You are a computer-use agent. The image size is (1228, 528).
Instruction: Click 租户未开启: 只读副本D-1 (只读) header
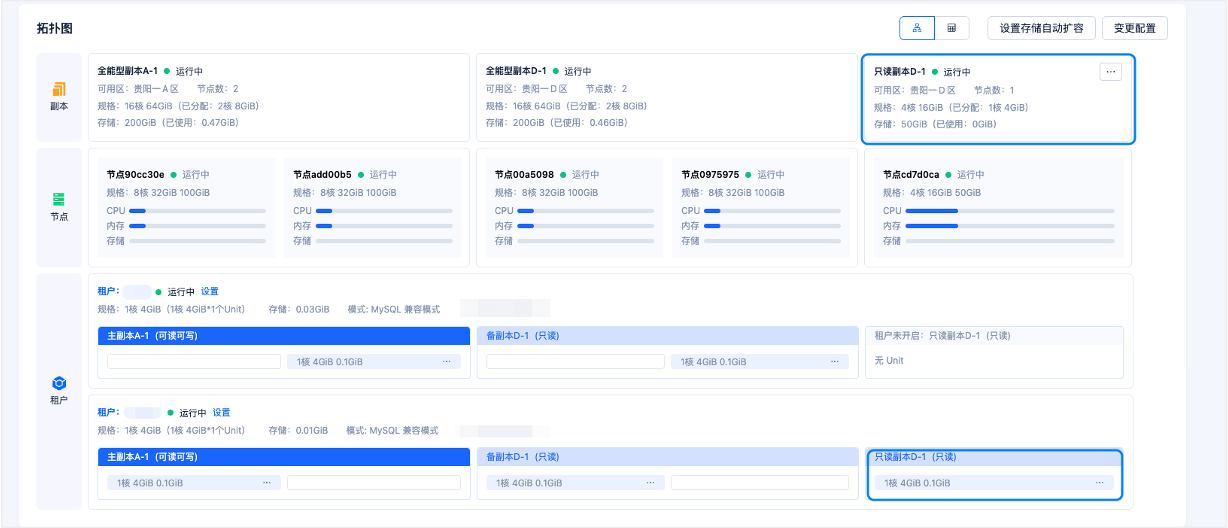[994, 336]
